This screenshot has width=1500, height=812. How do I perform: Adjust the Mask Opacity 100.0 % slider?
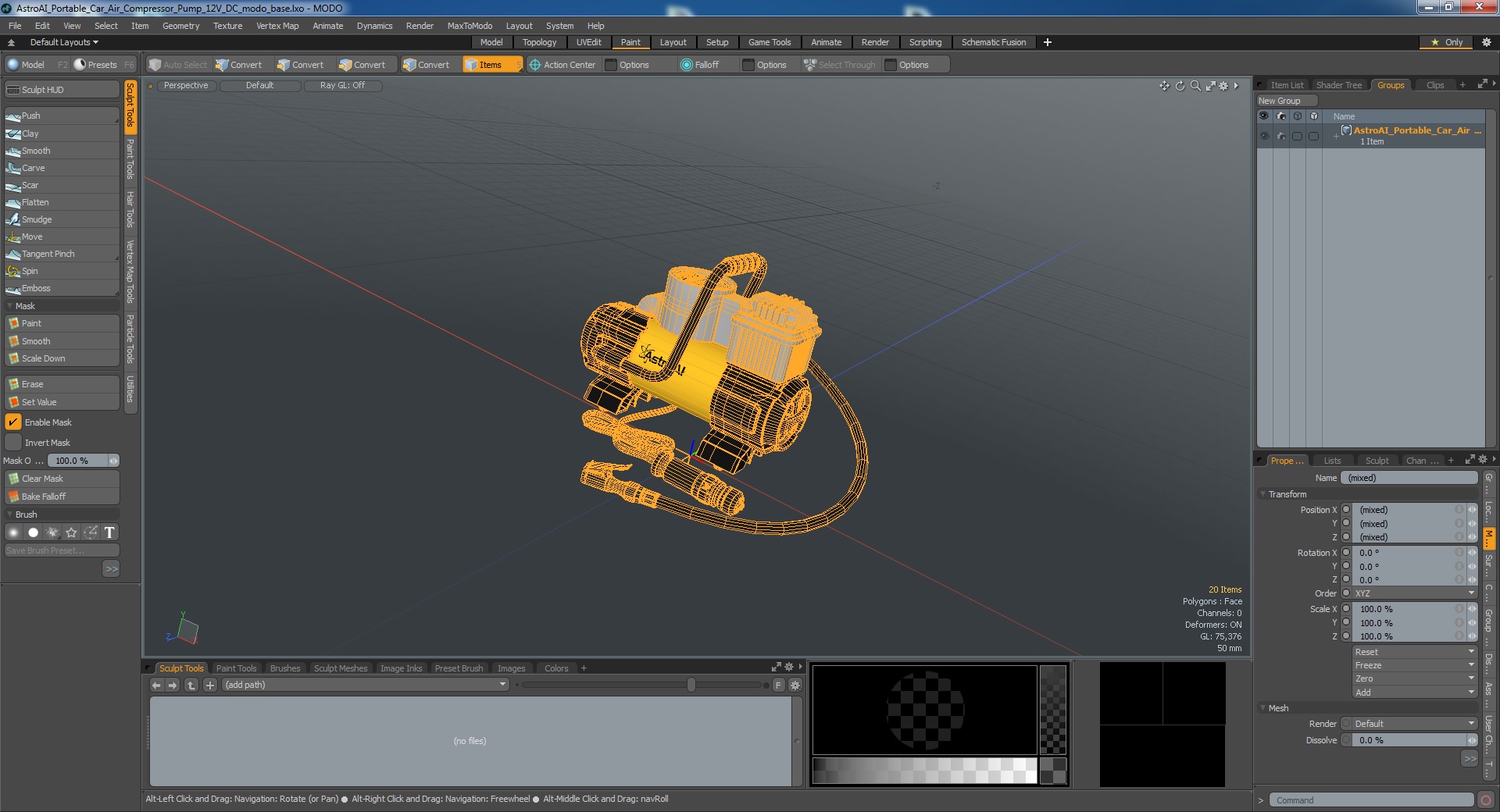pos(84,461)
